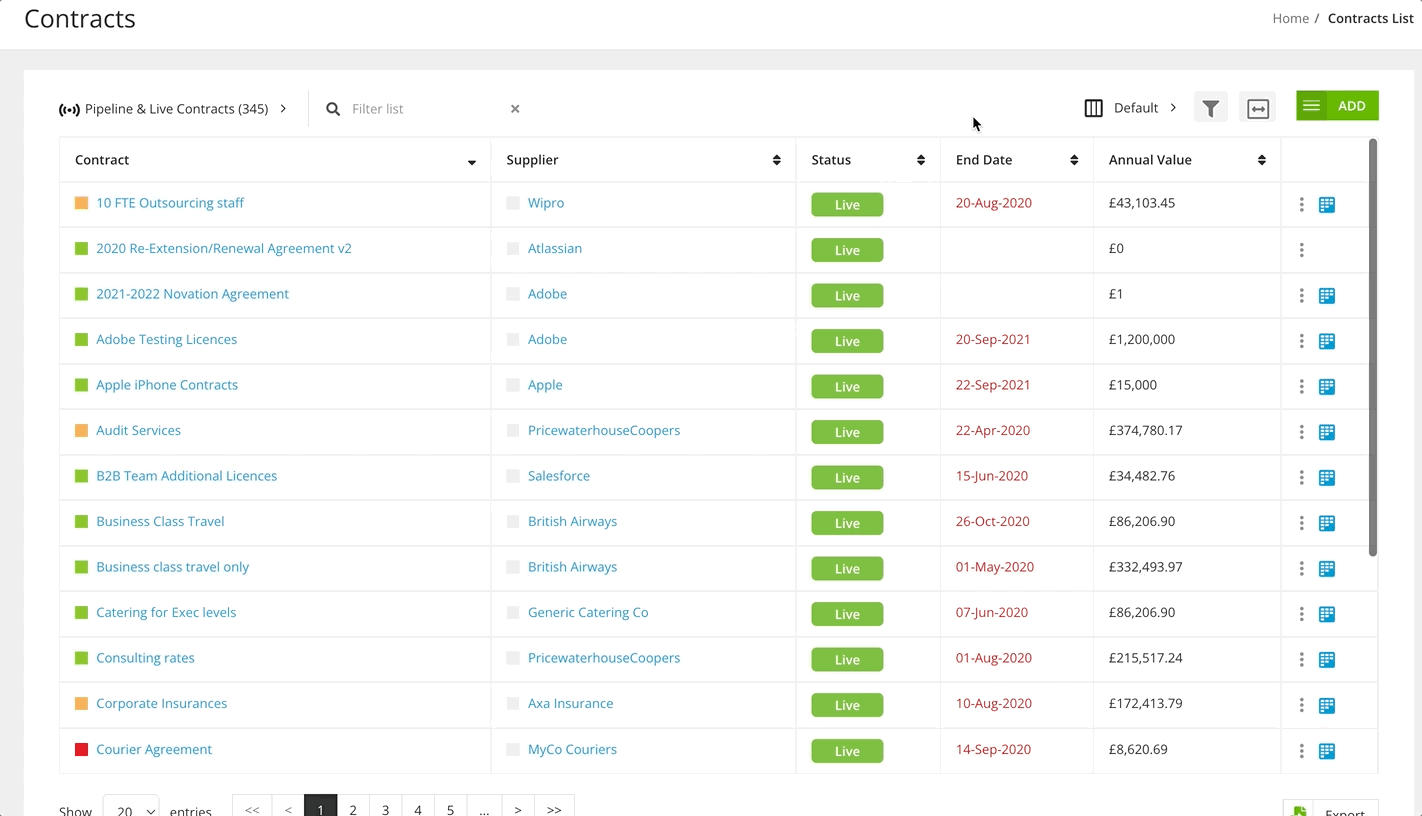Clear the Filter list search box
This screenshot has height=816, width=1422.
point(515,109)
